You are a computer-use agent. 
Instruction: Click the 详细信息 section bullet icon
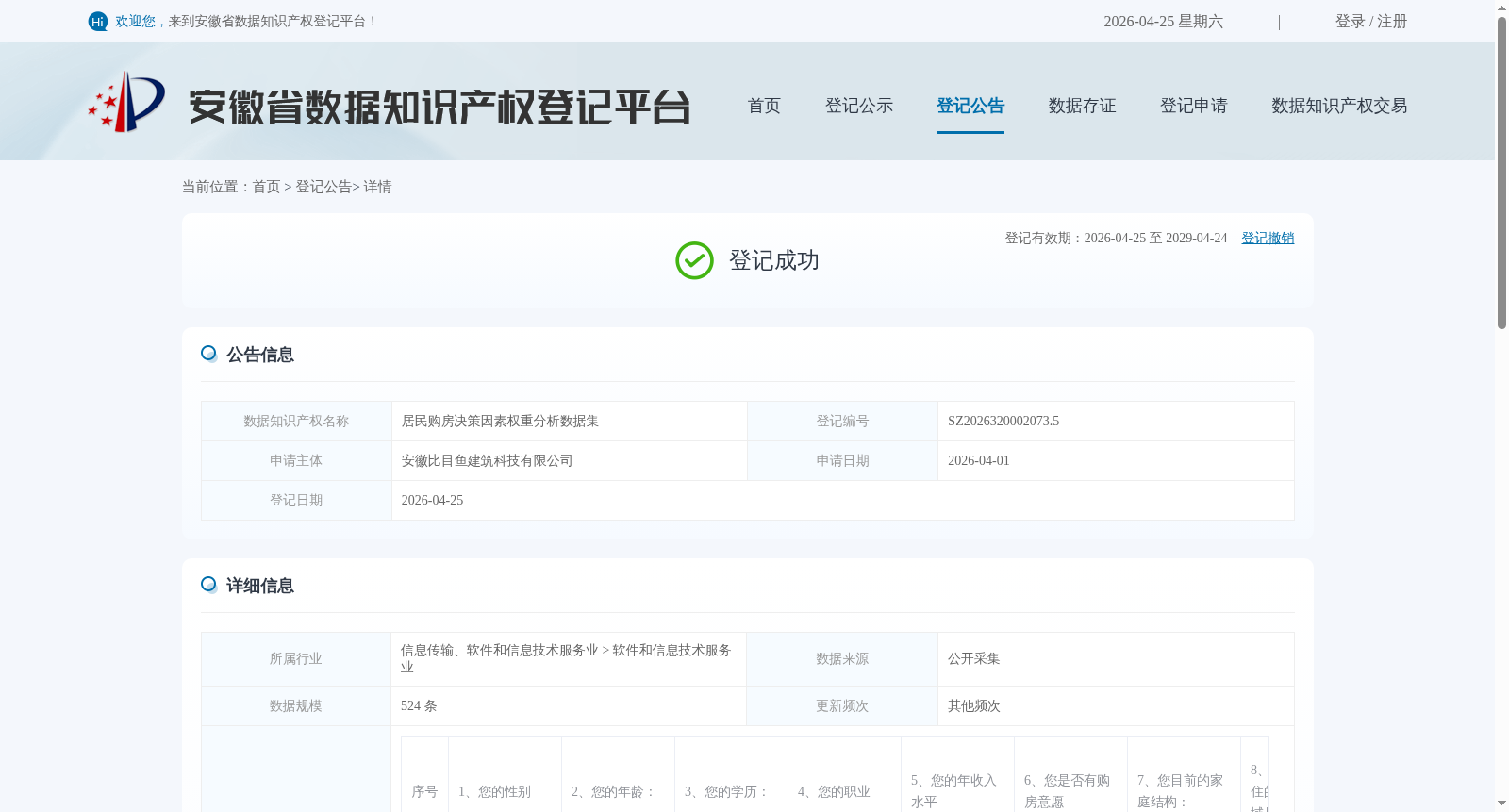[209, 585]
